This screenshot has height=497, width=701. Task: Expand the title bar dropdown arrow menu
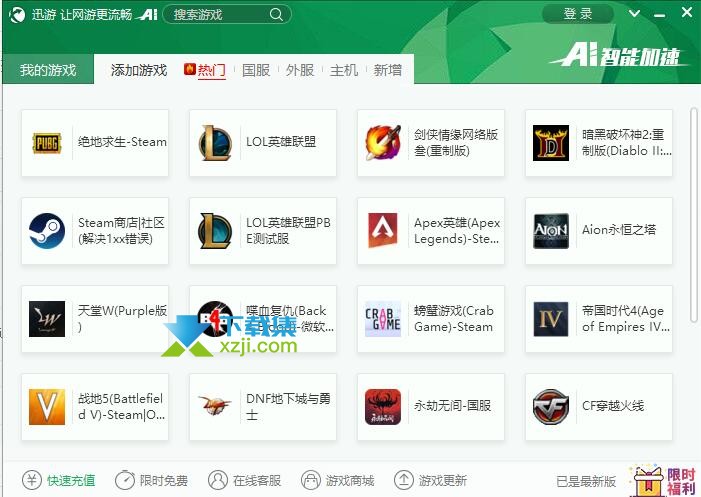tap(634, 14)
